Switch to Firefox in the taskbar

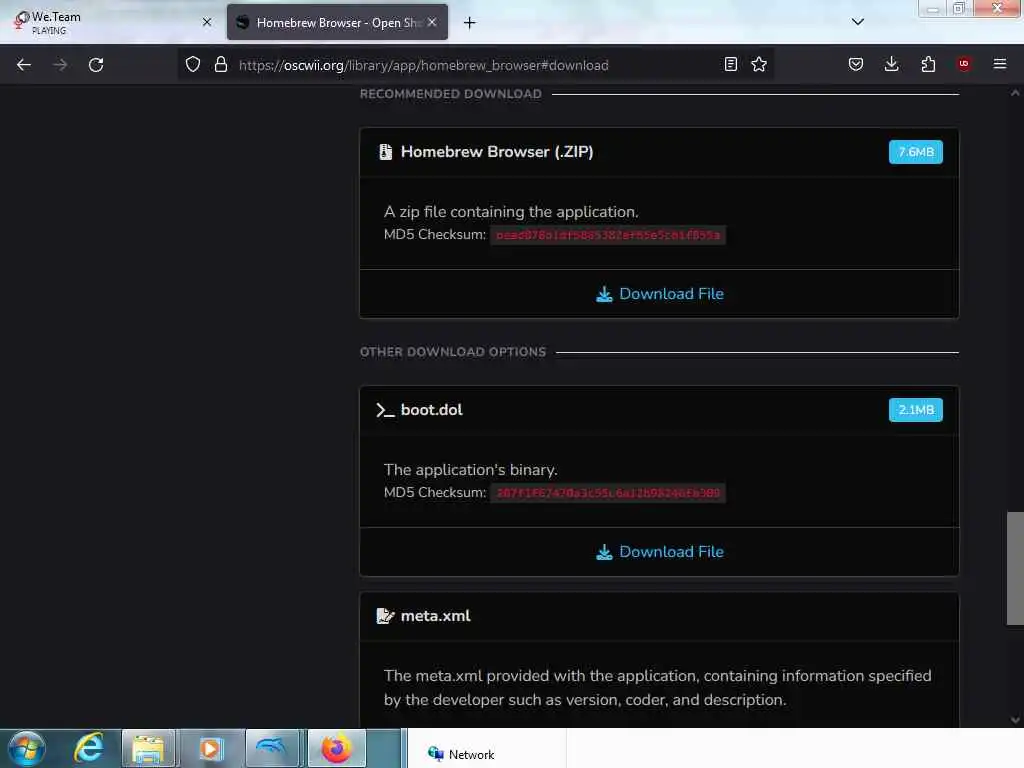(x=337, y=748)
